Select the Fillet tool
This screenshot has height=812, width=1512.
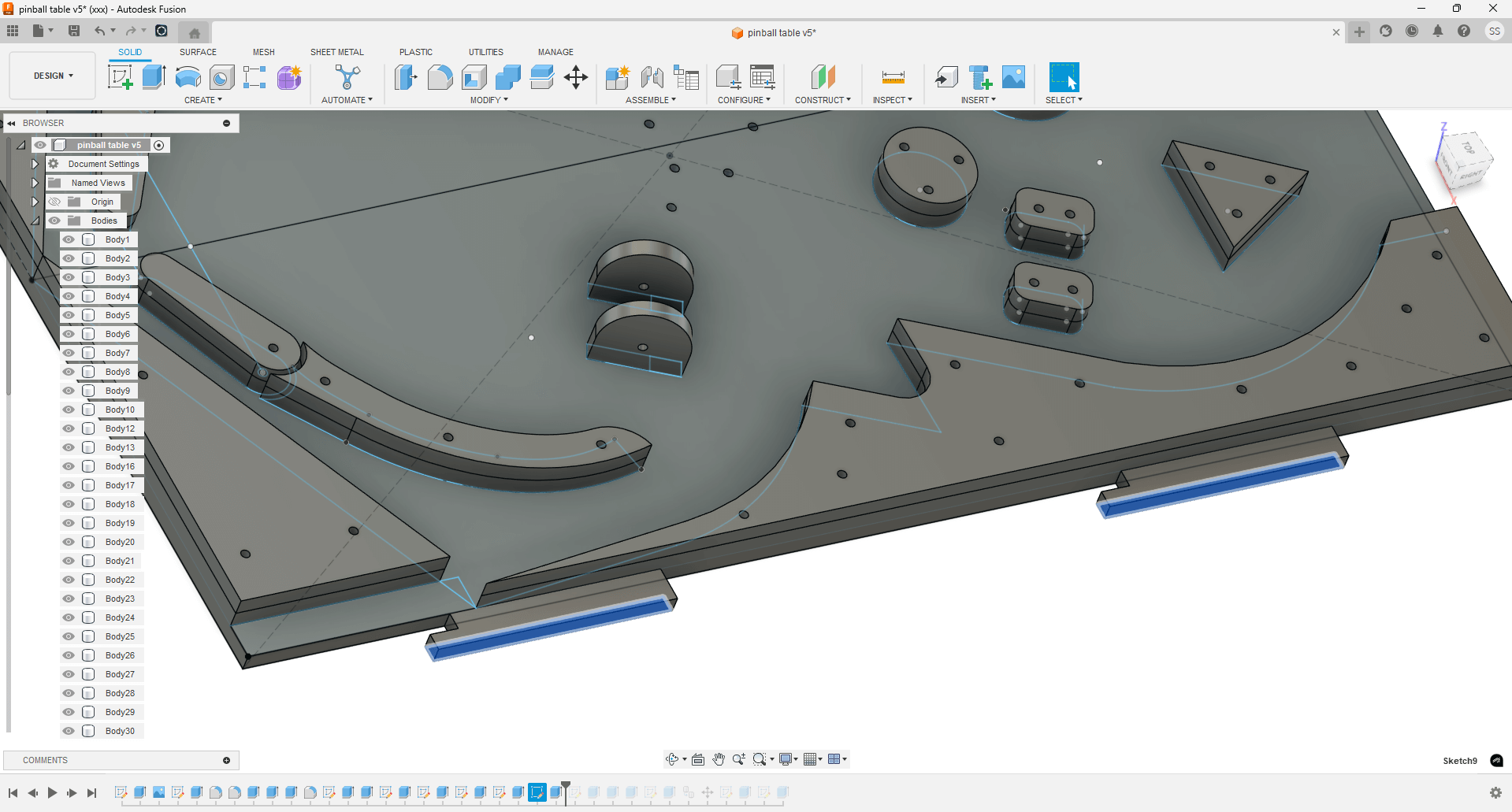[440, 77]
